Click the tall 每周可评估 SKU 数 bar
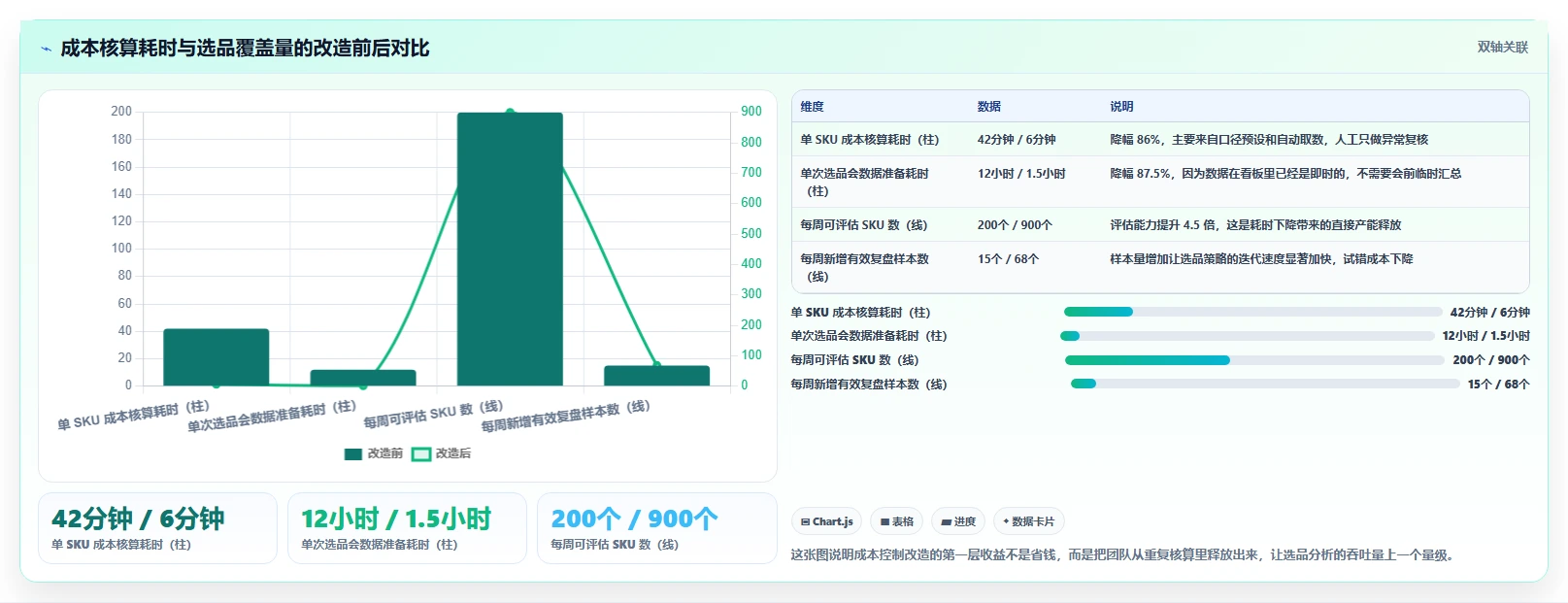Viewport: 1568px width, 603px height. point(510,249)
